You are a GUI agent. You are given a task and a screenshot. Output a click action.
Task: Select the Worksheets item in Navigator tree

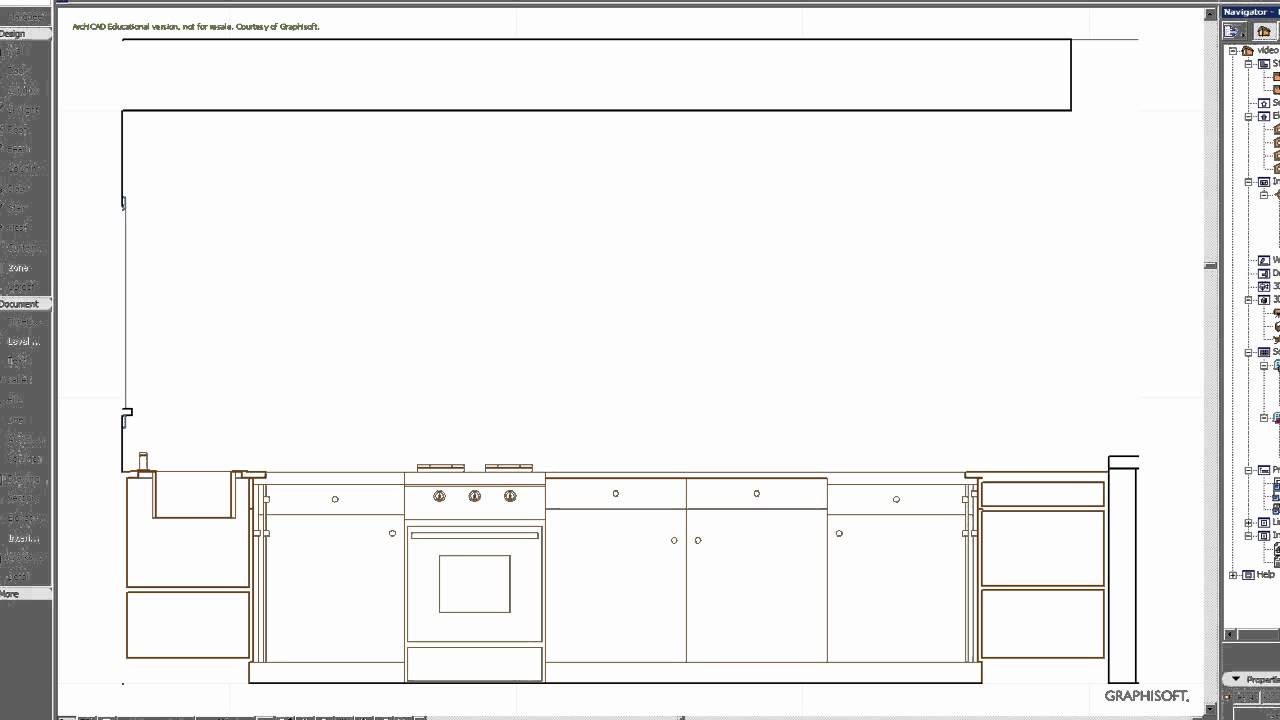point(1269,260)
